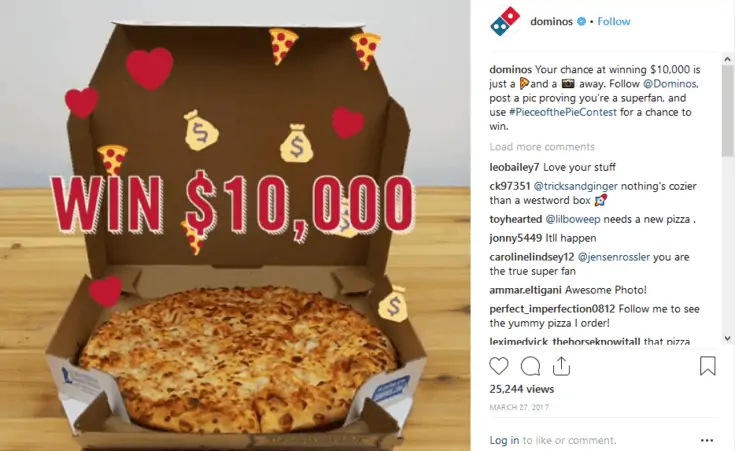The height and width of the screenshot is (451, 735).
Task: Share the post with the upload icon
Action: (561, 366)
